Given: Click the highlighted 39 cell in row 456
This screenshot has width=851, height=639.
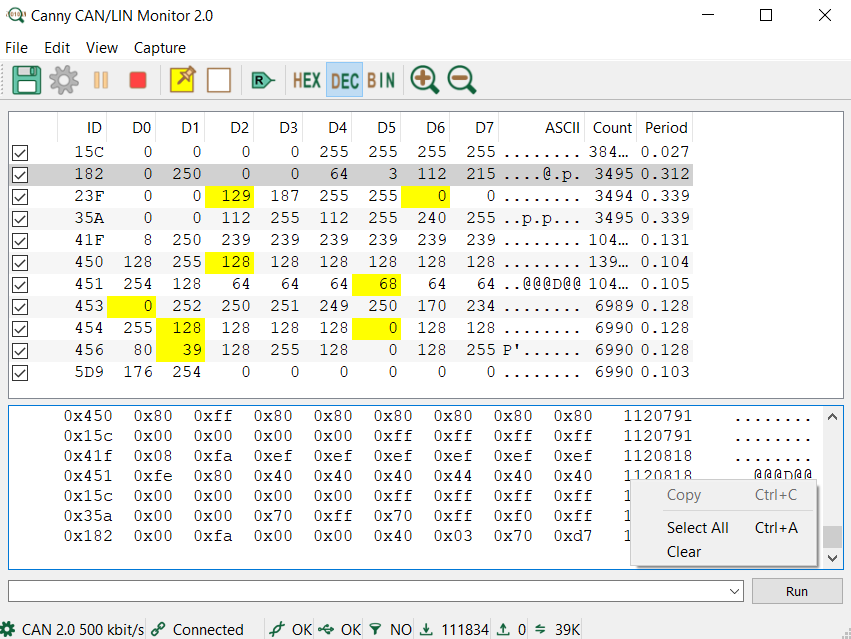Looking at the screenshot, I should [180, 350].
